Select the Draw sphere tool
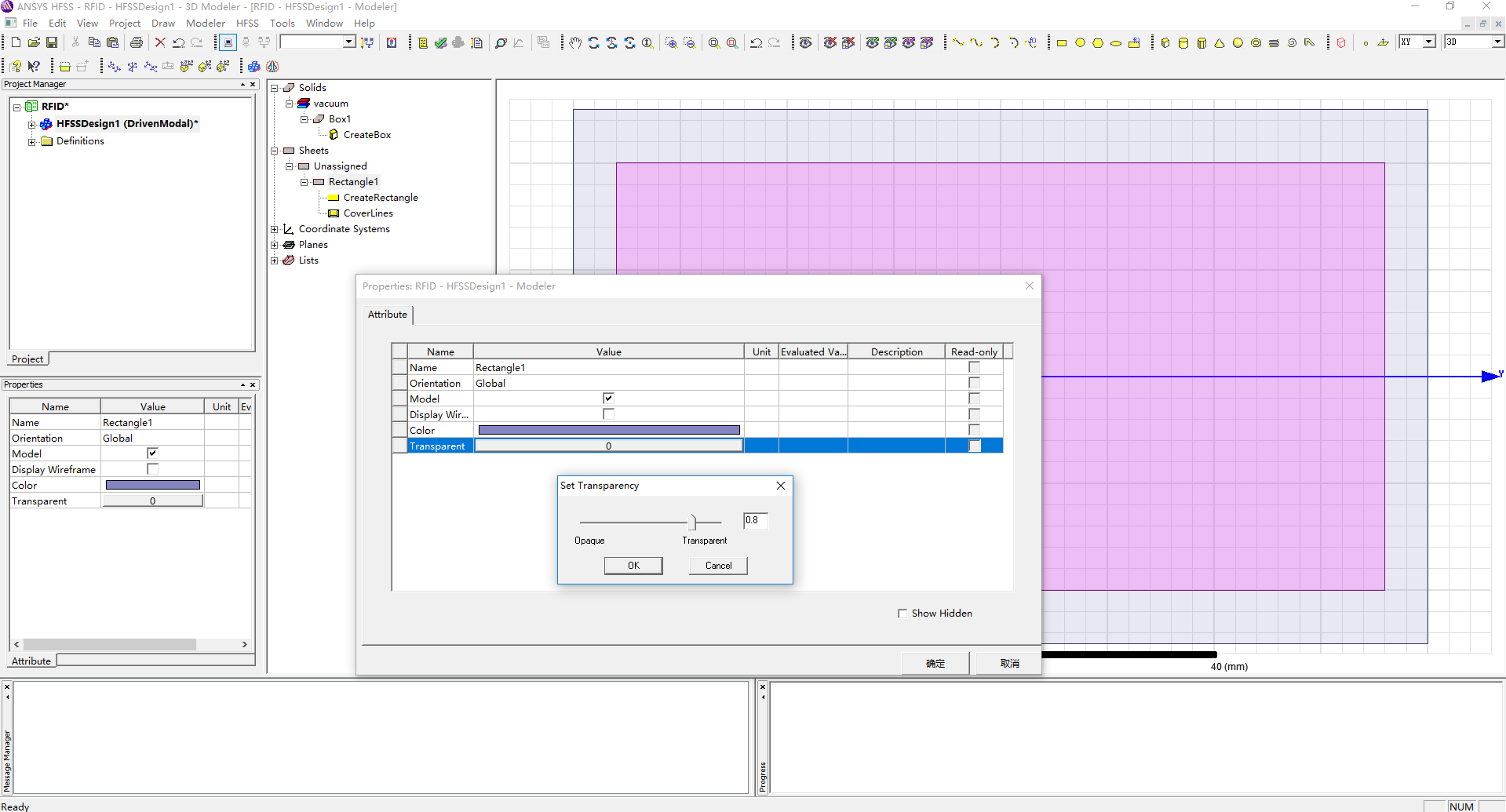This screenshot has height=812, width=1506. (1238, 42)
